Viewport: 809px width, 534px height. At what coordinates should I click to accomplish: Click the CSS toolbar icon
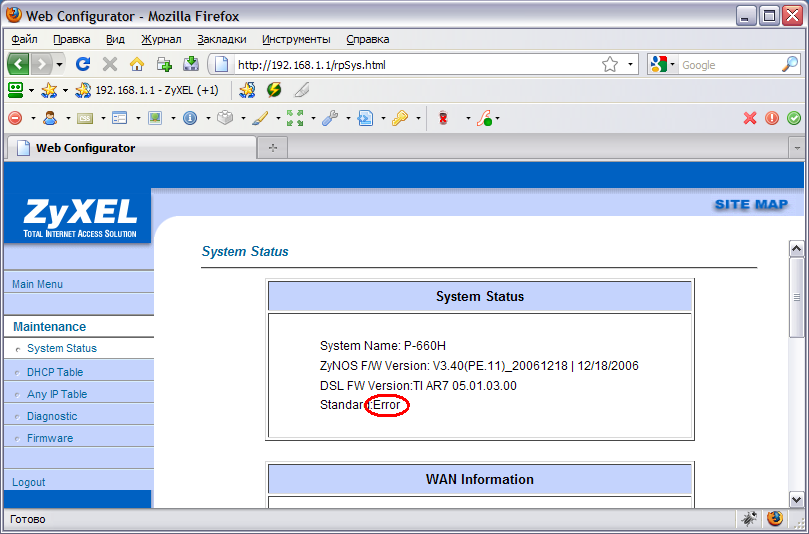pyautogui.click(x=85, y=118)
